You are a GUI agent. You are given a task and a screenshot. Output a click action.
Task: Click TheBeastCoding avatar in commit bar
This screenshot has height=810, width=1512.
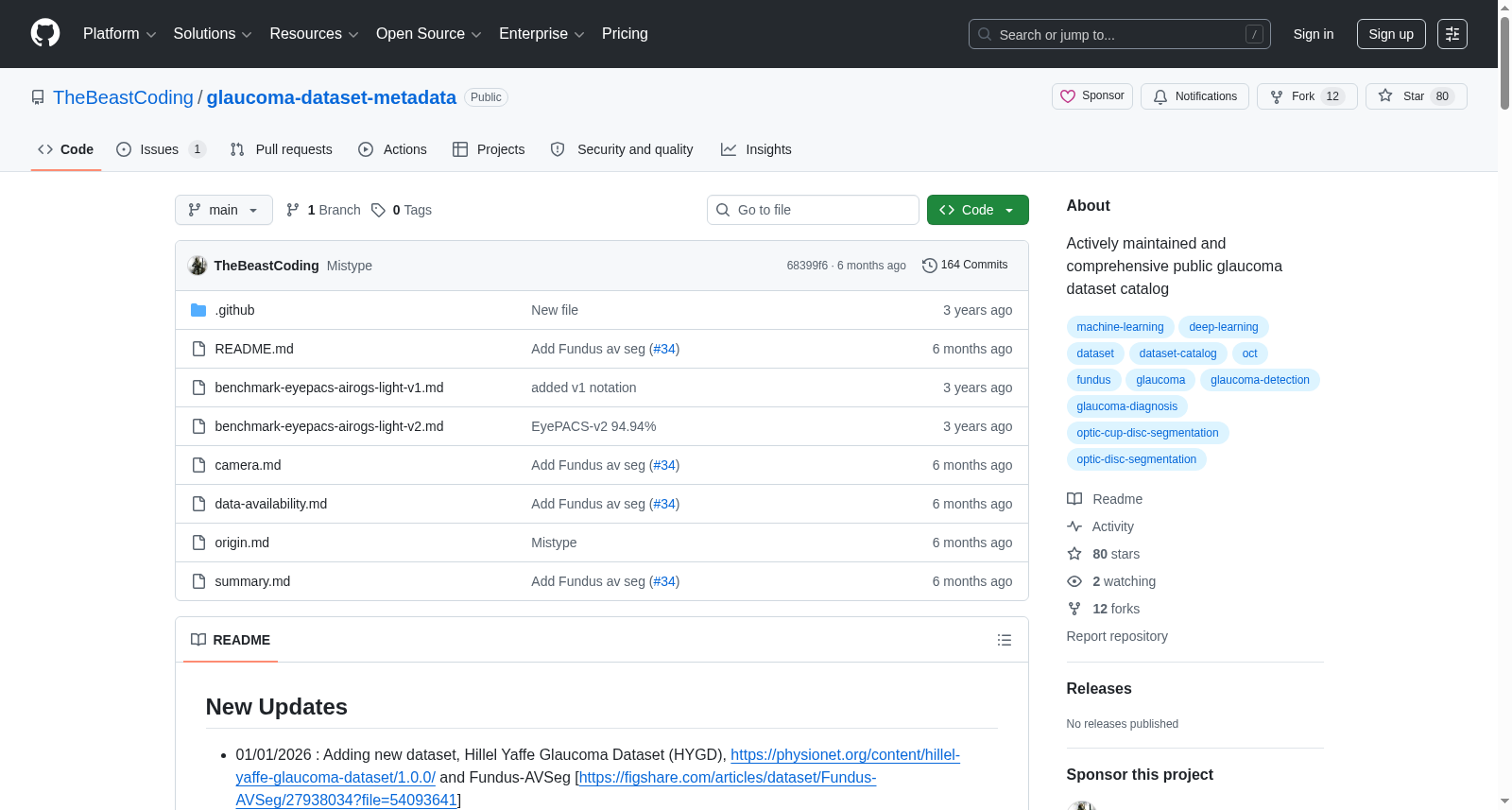pos(198,266)
